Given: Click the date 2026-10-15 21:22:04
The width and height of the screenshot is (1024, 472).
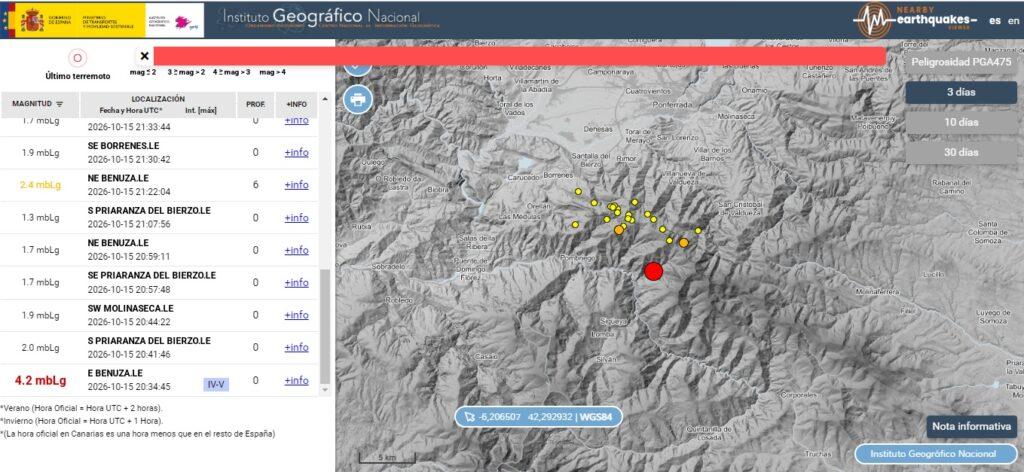Looking at the screenshot, I should click(x=129, y=192).
